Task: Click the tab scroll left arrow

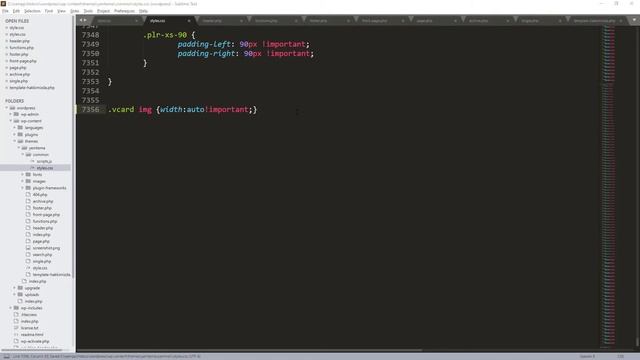Action: (x=81, y=20)
